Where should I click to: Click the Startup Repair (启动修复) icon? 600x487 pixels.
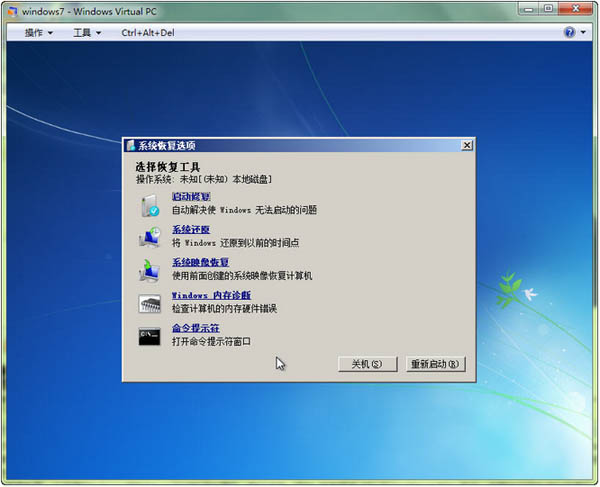pos(150,206)
